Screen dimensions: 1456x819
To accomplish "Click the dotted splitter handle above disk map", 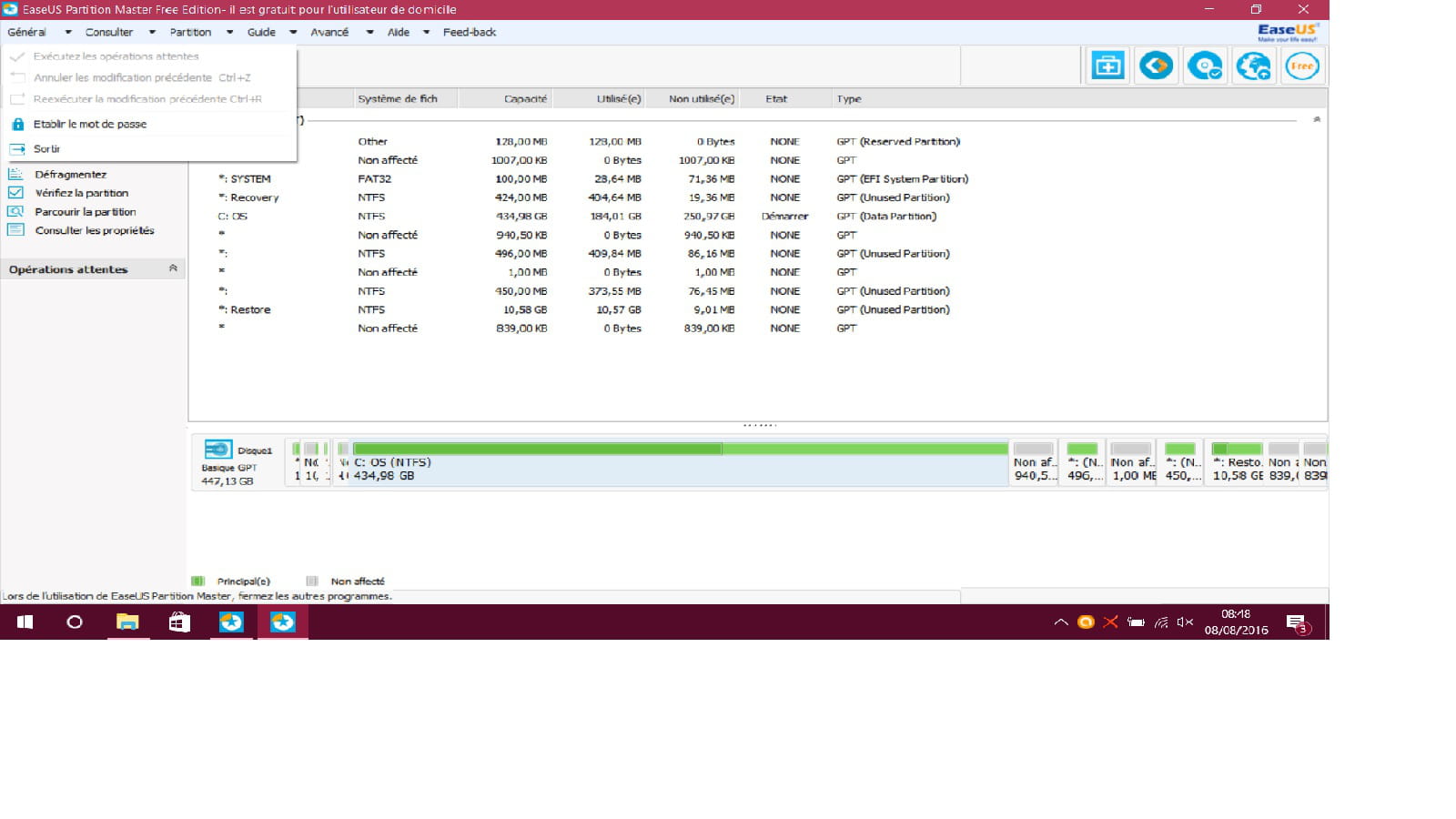I will 759,425.
